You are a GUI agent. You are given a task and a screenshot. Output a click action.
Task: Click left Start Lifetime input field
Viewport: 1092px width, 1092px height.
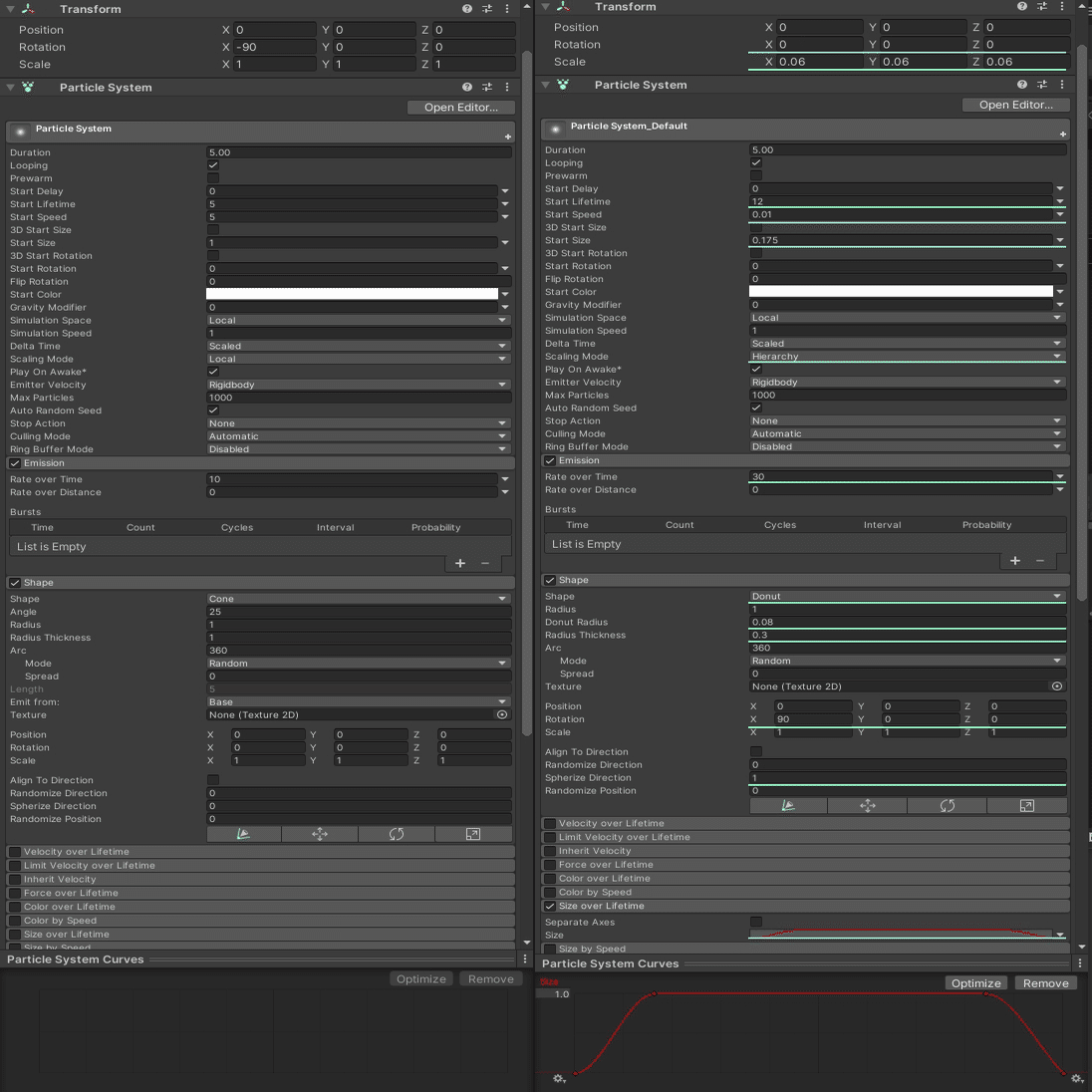[352, 204]
